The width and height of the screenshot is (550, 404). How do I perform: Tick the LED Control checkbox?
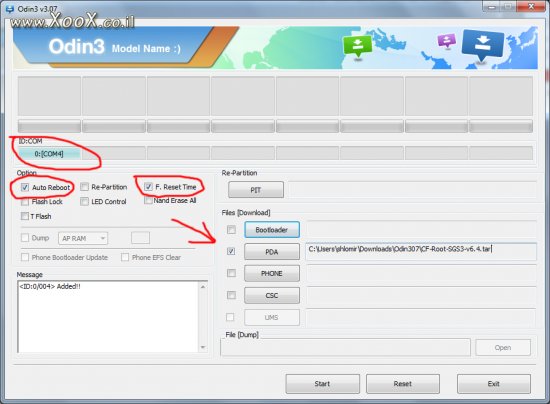tap(84, 202)
